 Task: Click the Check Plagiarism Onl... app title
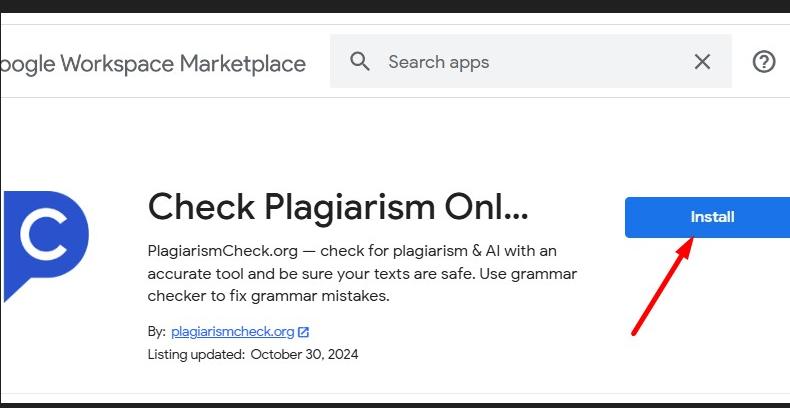tap(337, 207)
